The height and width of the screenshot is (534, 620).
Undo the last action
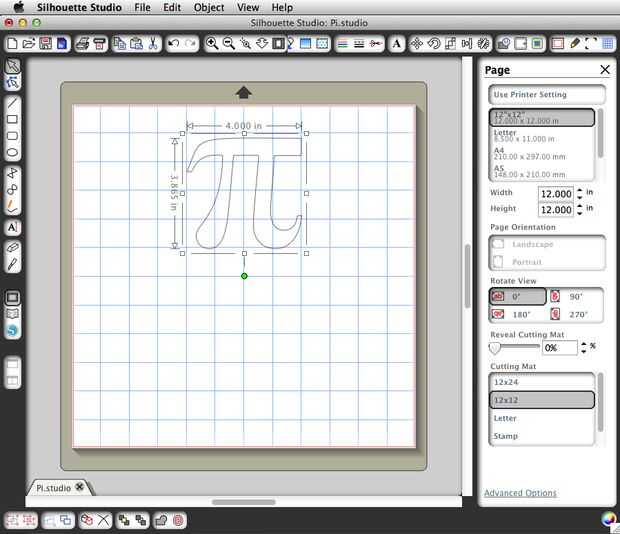tap(174, 43)
